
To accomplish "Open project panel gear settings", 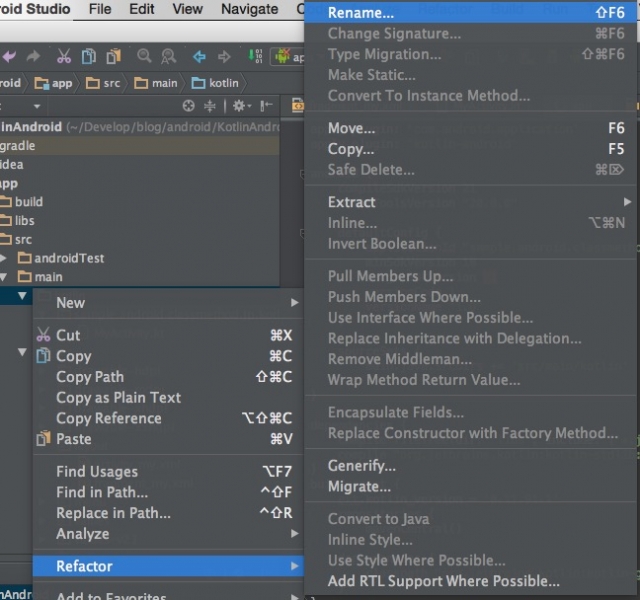I will [238, 106].
